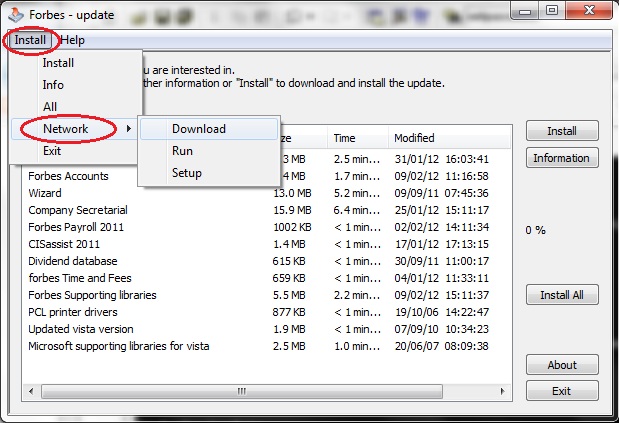The width and height of the screenshot is (619, 423).
Task: Sort by Modified column header
Action: click(x=449, y=138)
